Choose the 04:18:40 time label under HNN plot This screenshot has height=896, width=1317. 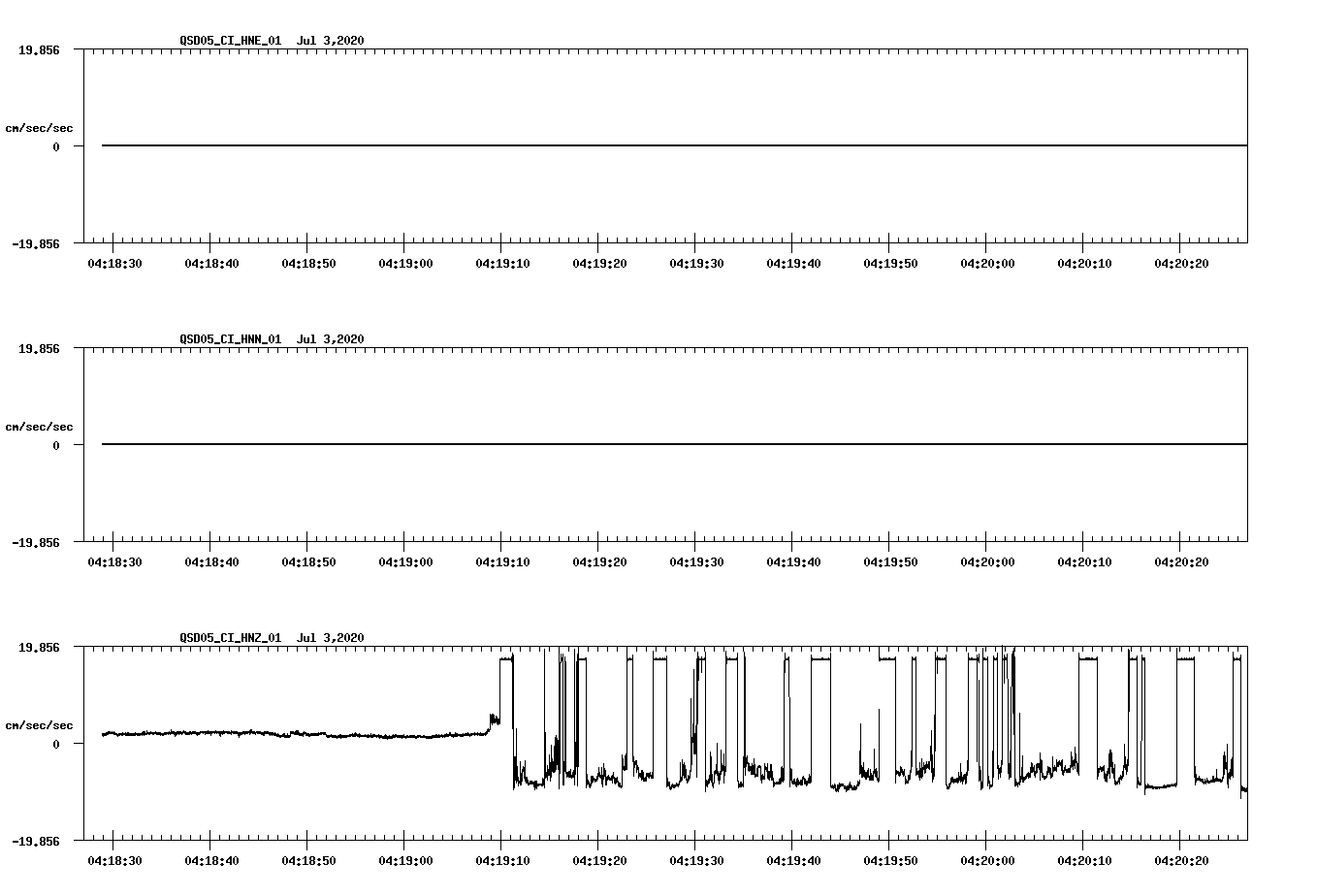click(211, 562)
